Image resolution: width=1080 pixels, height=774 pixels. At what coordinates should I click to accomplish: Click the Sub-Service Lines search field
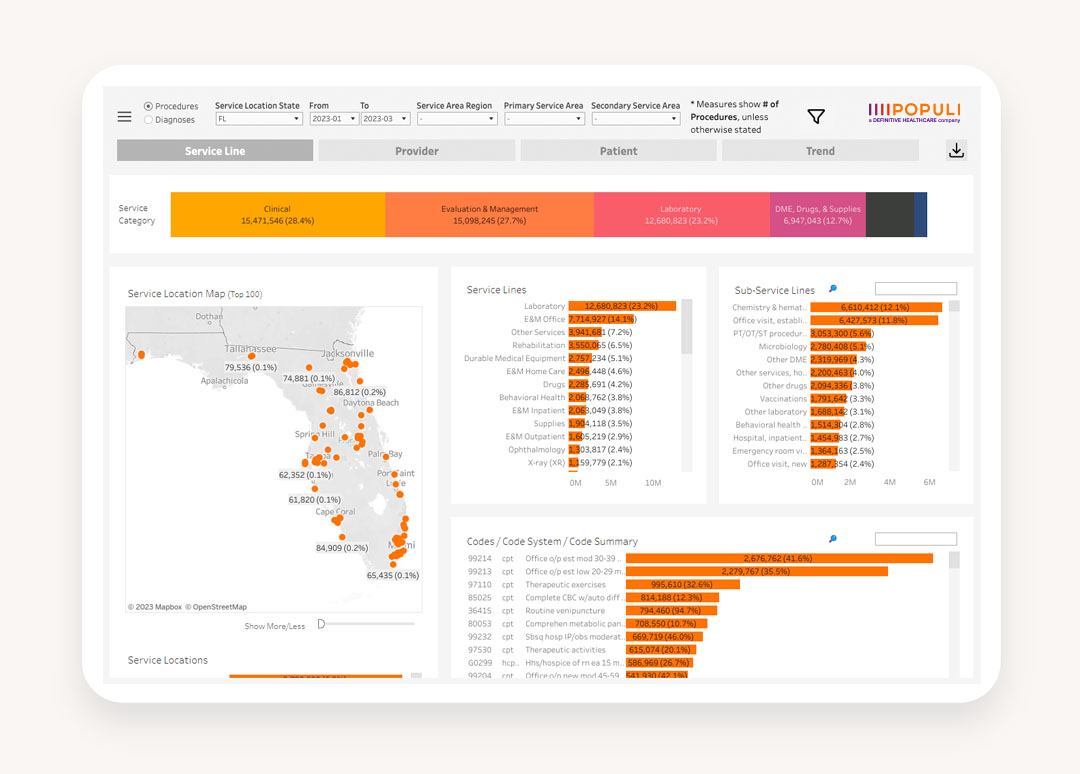coord(915,289)
